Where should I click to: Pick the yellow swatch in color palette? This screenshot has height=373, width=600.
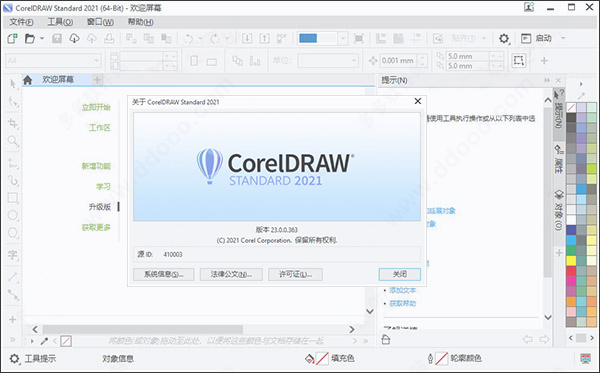point(571,261)
